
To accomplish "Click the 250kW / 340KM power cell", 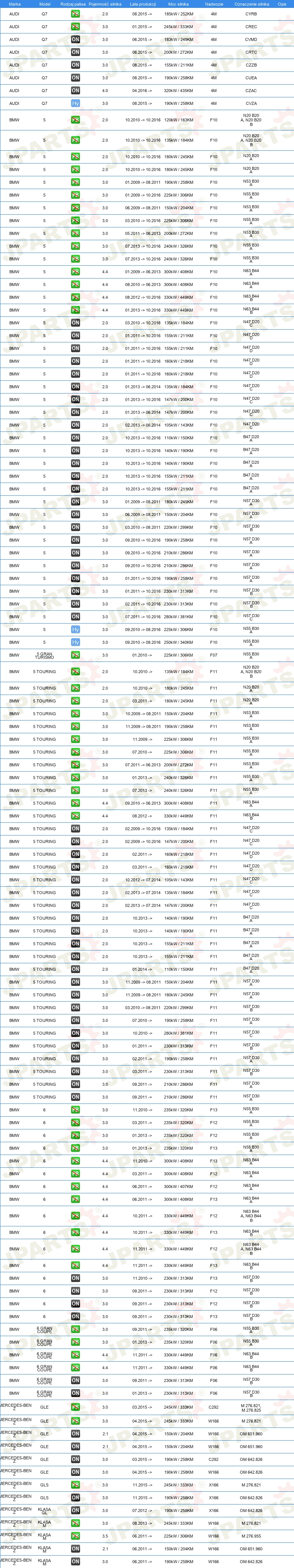I will tap(178, 642).
